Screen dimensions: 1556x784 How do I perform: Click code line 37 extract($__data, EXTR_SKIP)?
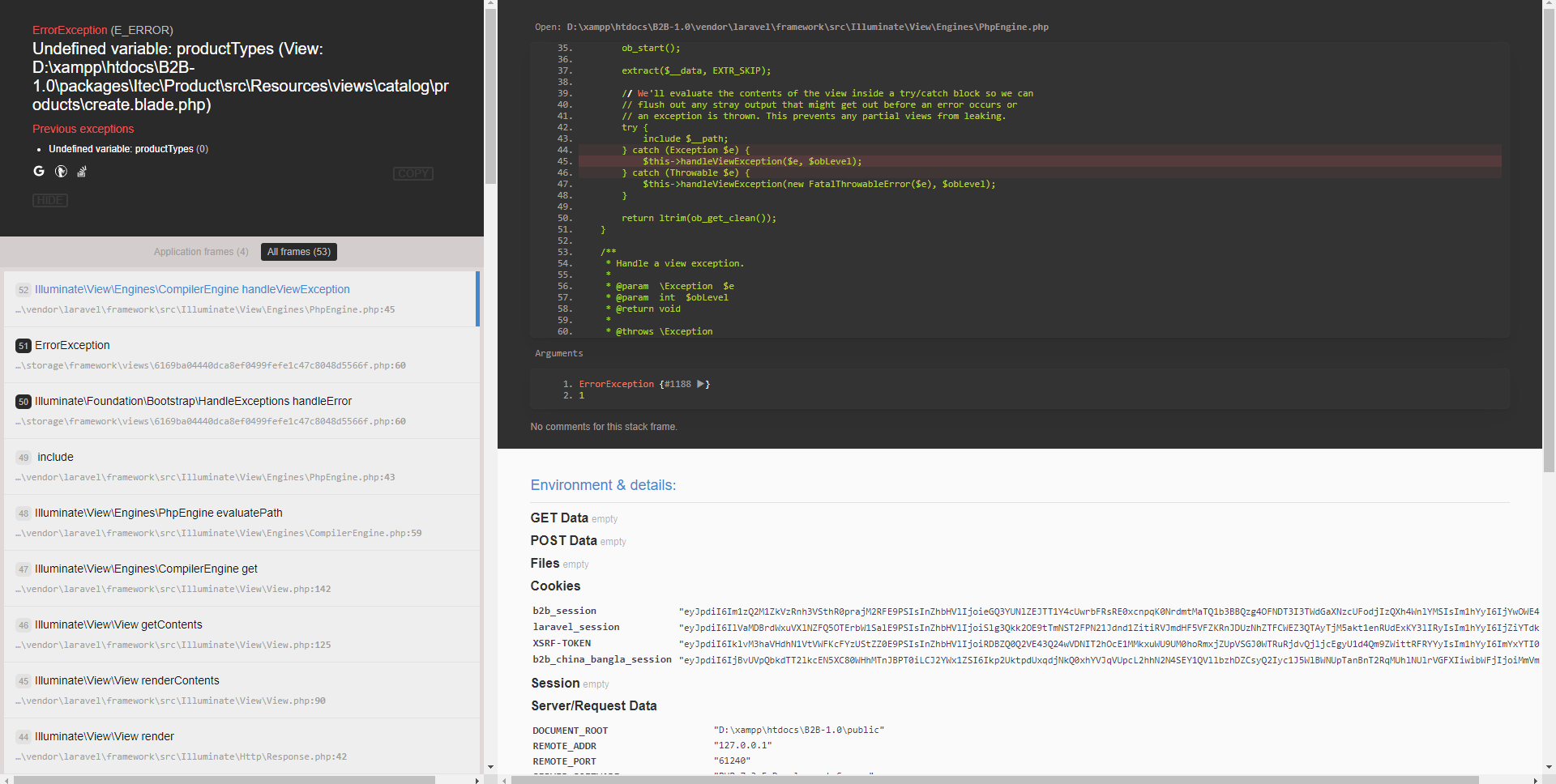pos(696,70)
